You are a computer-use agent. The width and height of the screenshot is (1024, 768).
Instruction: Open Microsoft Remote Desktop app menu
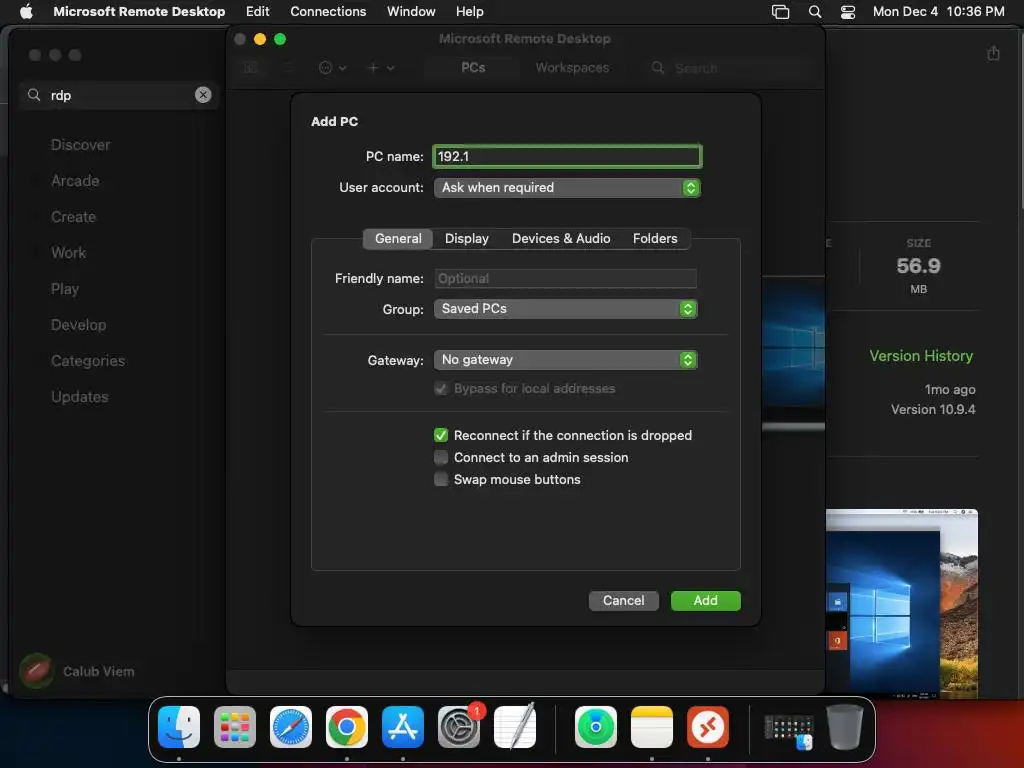click(139, 11)
